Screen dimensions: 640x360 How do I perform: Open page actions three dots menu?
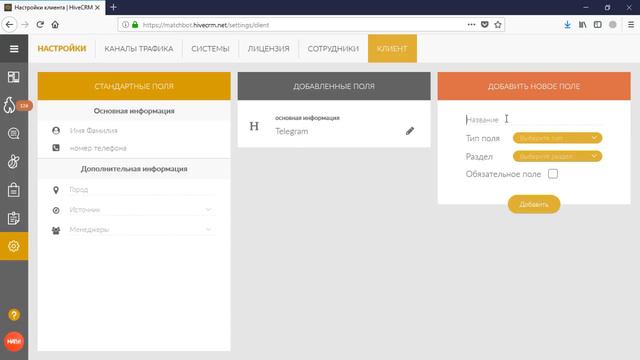pos(471,24)
